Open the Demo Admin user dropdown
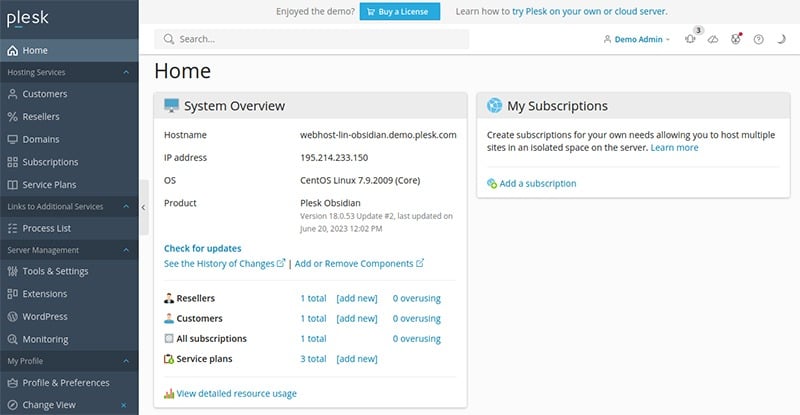Screen dimensions: 800x415 [637, 39]
